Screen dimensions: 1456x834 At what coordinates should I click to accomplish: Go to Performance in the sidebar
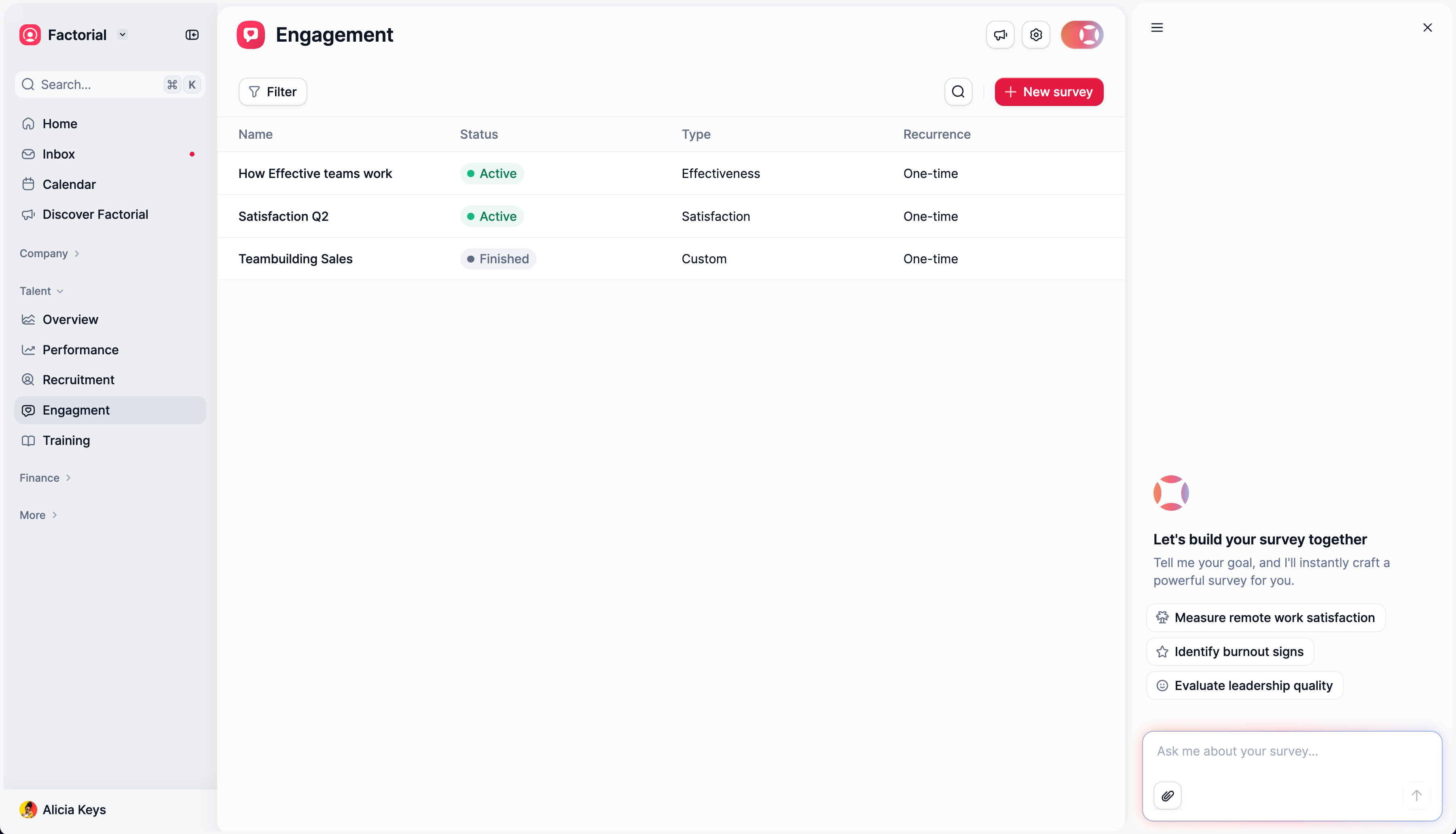80,349
